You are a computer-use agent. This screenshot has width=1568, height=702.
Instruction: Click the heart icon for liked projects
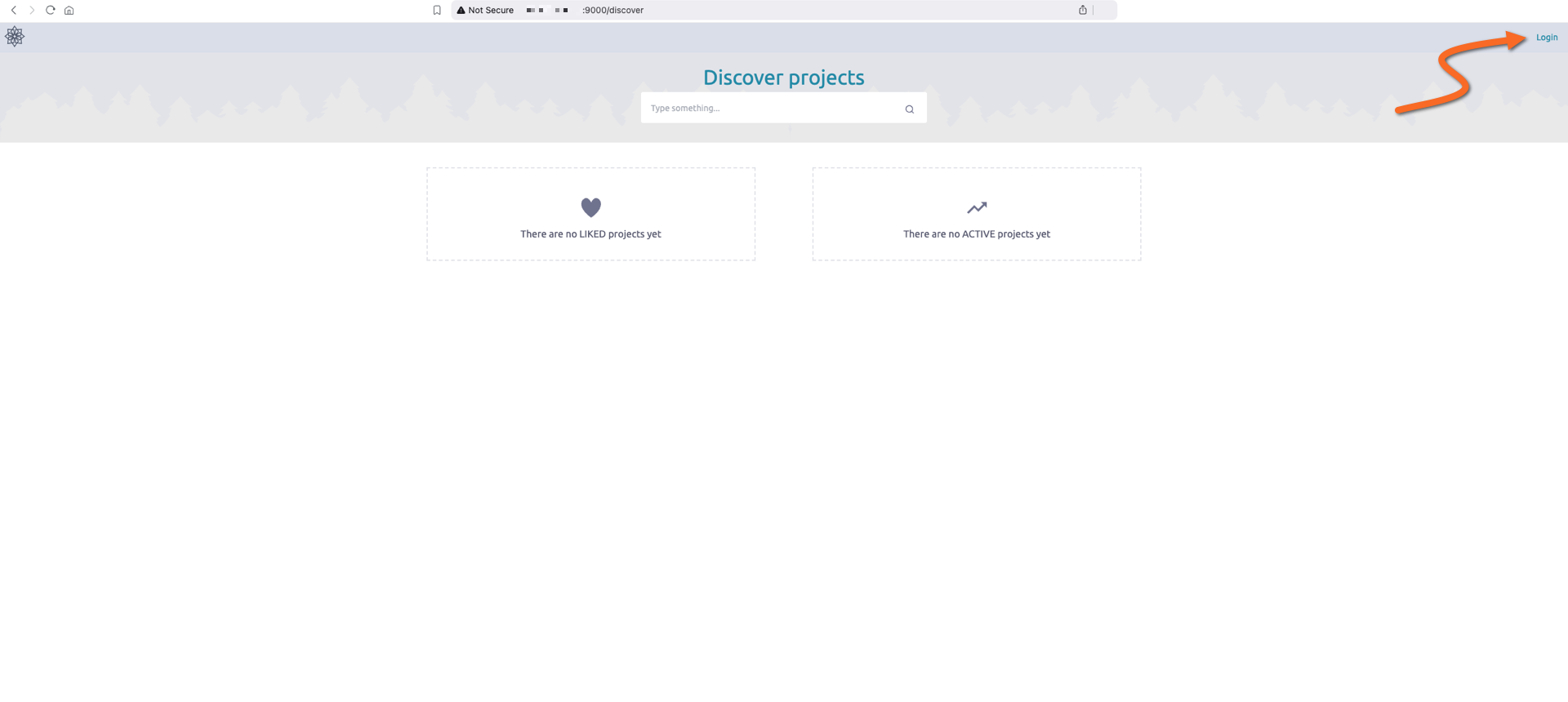(x=590, y=207)
